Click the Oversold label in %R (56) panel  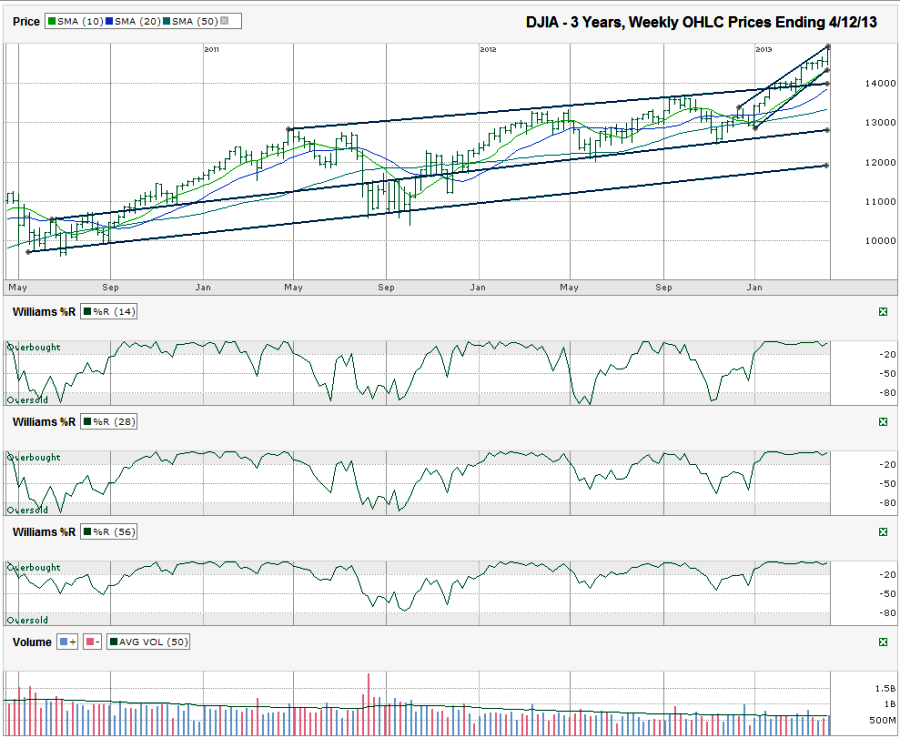point(28,620)
